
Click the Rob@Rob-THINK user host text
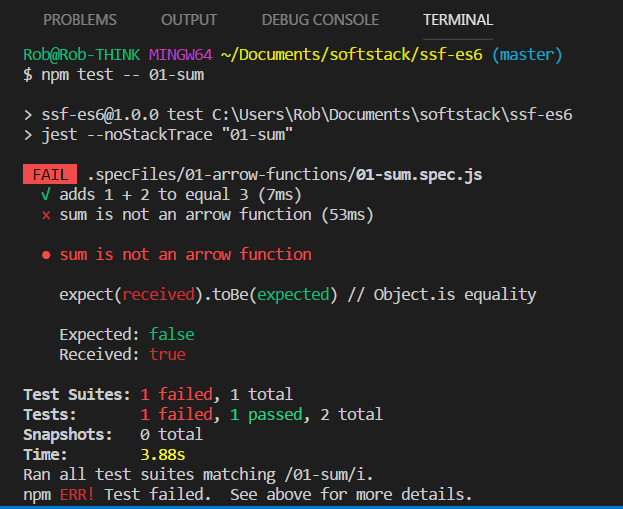[x=81, y=54]
